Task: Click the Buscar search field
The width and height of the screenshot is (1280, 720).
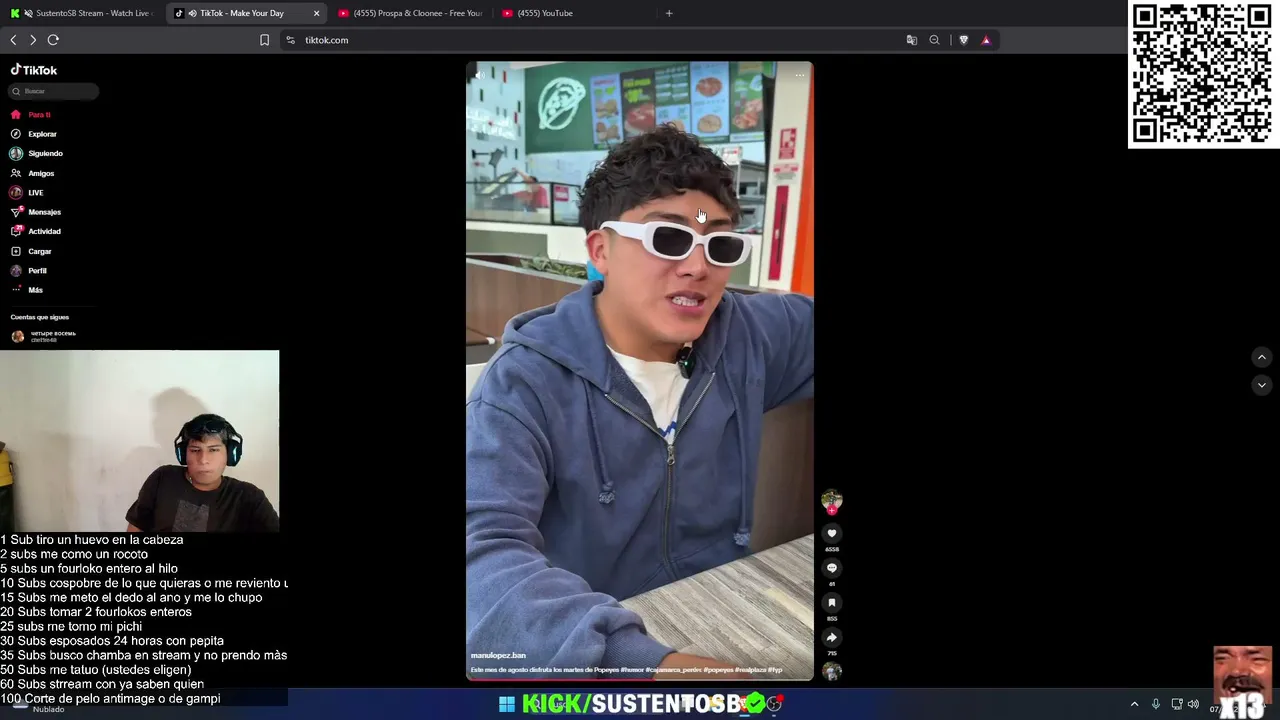Action: [54, 91]
